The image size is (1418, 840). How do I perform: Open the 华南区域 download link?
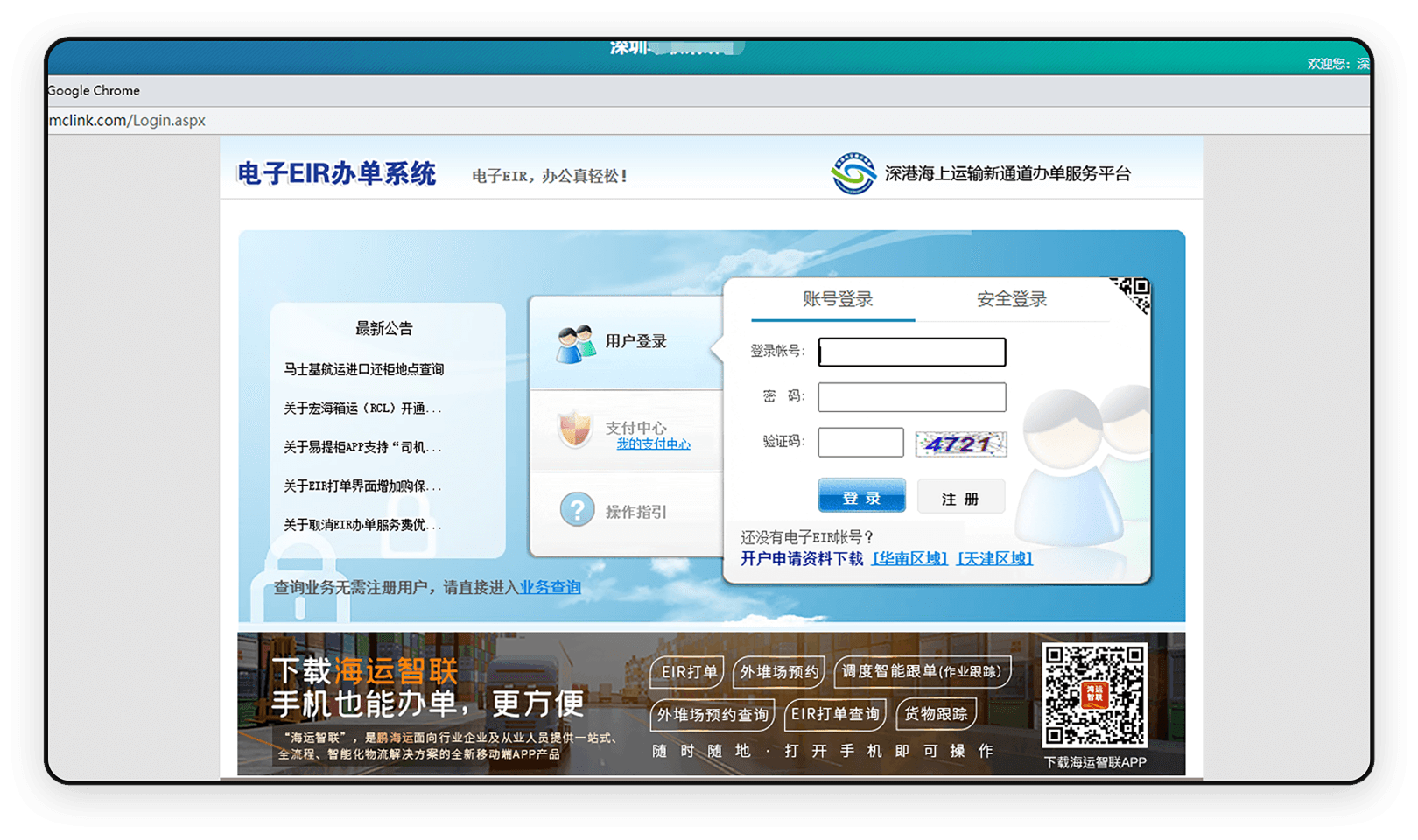909,558
